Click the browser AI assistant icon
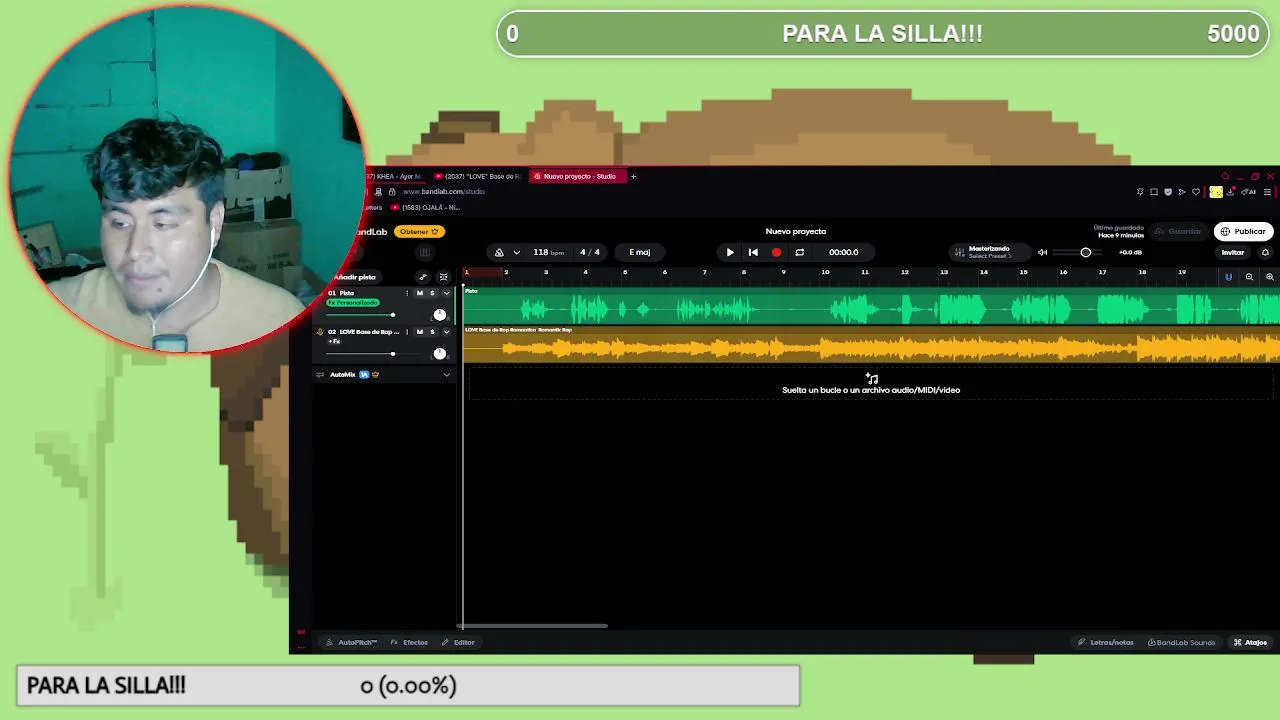 tap(1249, 192)
